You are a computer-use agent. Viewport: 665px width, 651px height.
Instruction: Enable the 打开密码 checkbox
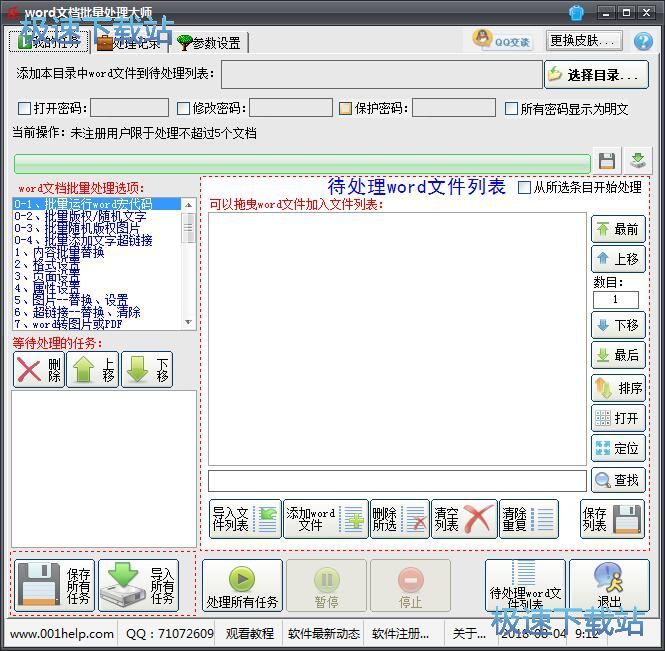[x=24, y=109]
